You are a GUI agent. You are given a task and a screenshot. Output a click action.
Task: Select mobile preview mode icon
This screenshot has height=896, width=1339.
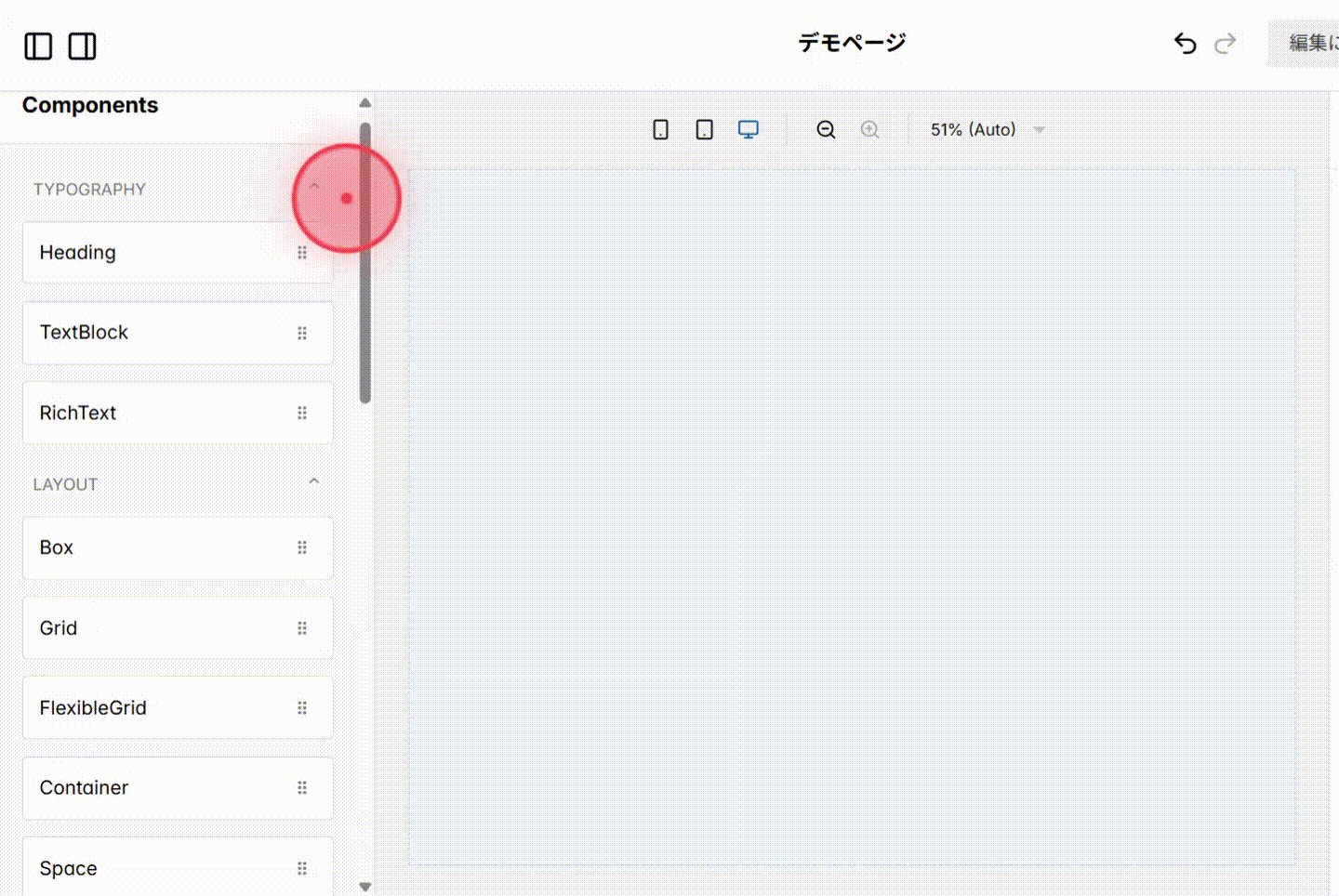click(660, 129)
